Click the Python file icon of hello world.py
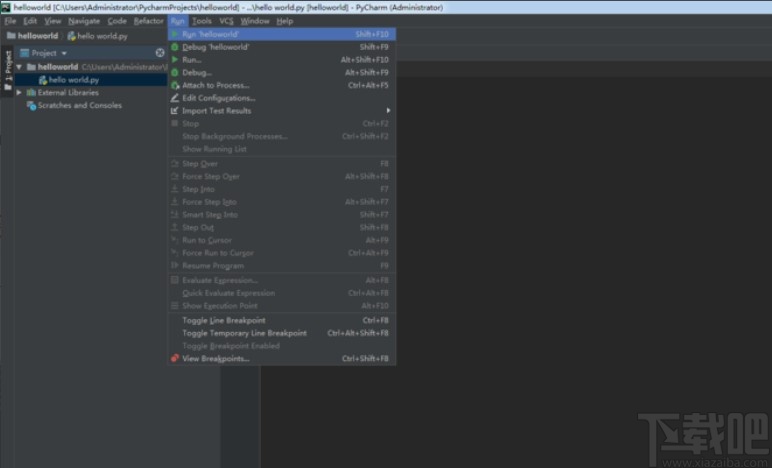772x468 pixels. click(x=42, y=80)
